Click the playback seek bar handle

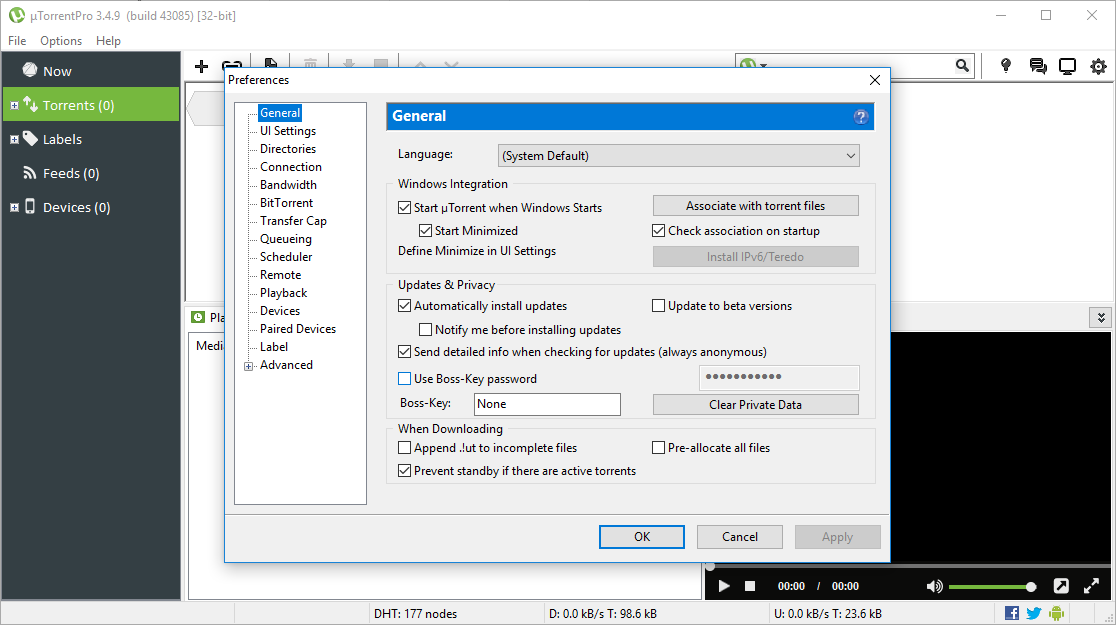710,567
